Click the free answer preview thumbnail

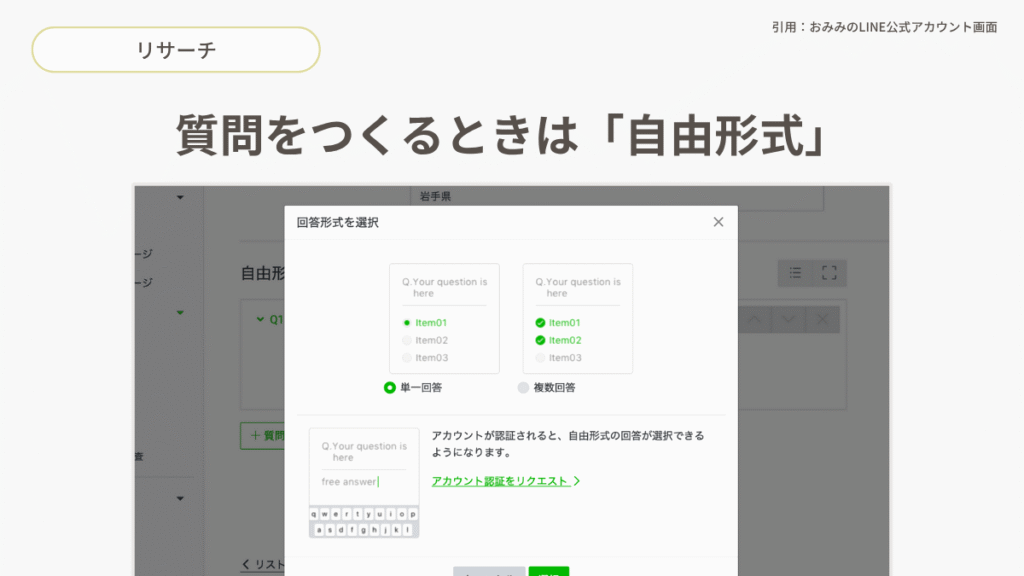coord(364,483)
